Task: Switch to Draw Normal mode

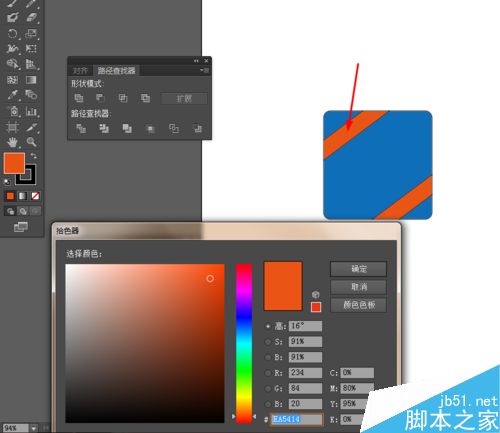Action: 10,211
